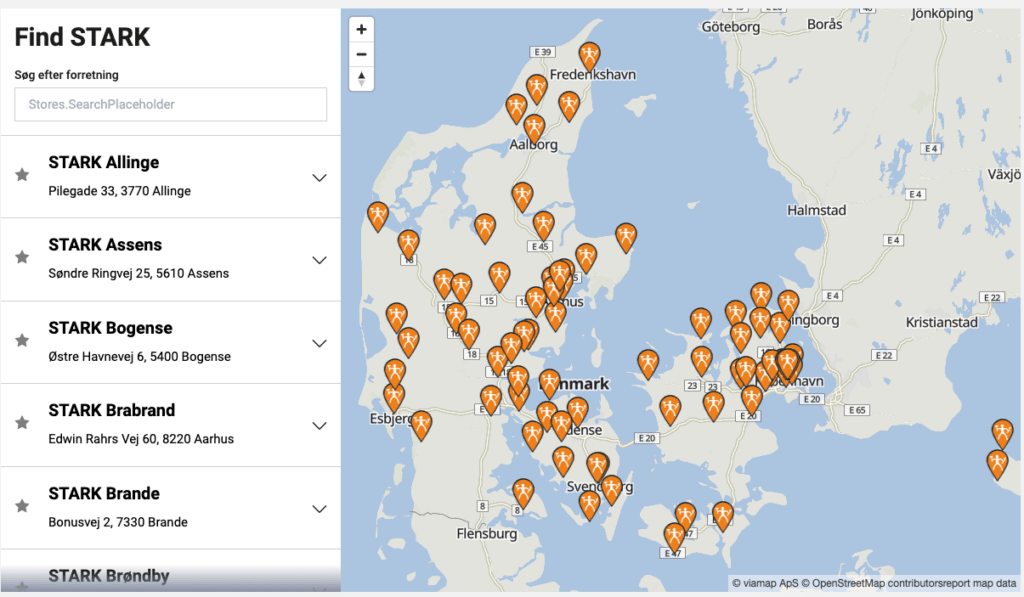Click address Østre Havnevej 6, 5400 Bogense
The height and width of the screenshot is (597, 1024).
click(140, 357)
